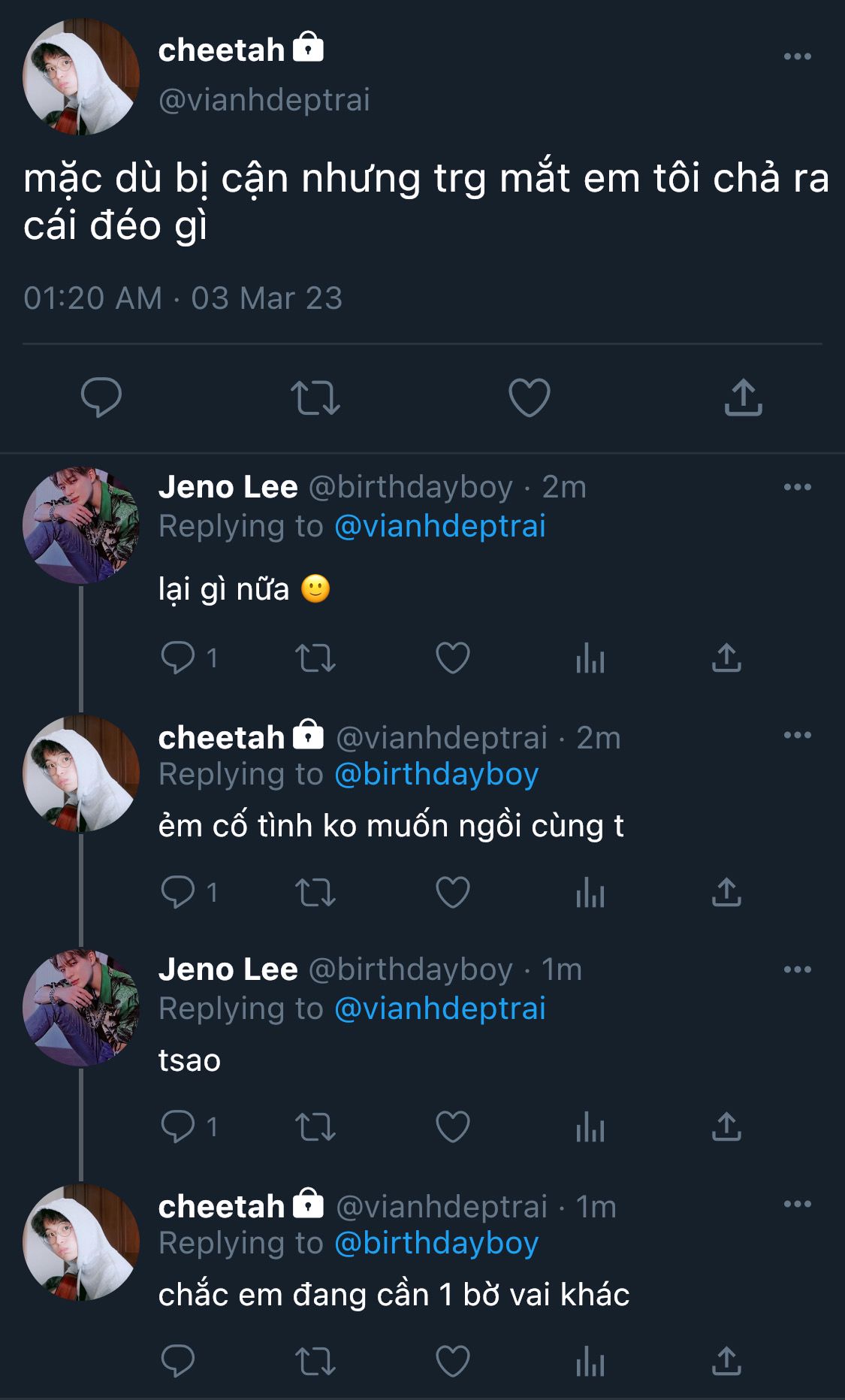The image size is (845, 1400).
Task: View analytics on the "tsao" reply
Action: (590, 1127)
